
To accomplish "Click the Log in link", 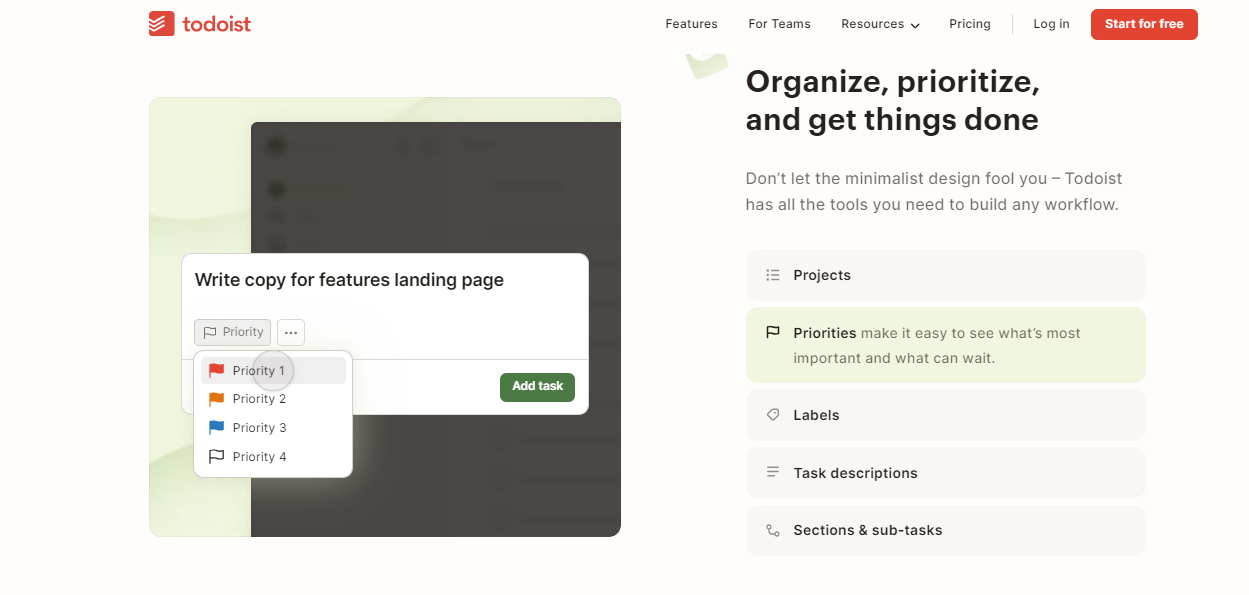I will pos(1051,23).
